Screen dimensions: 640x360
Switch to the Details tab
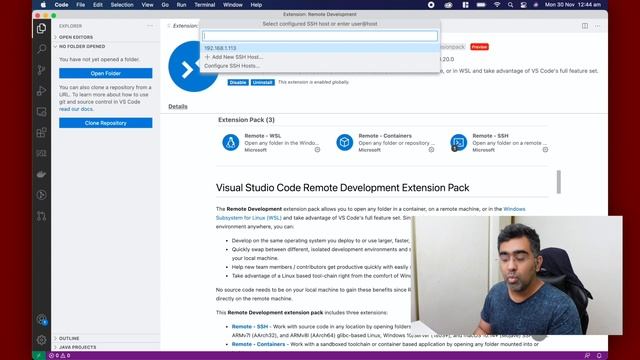(178, 107)
